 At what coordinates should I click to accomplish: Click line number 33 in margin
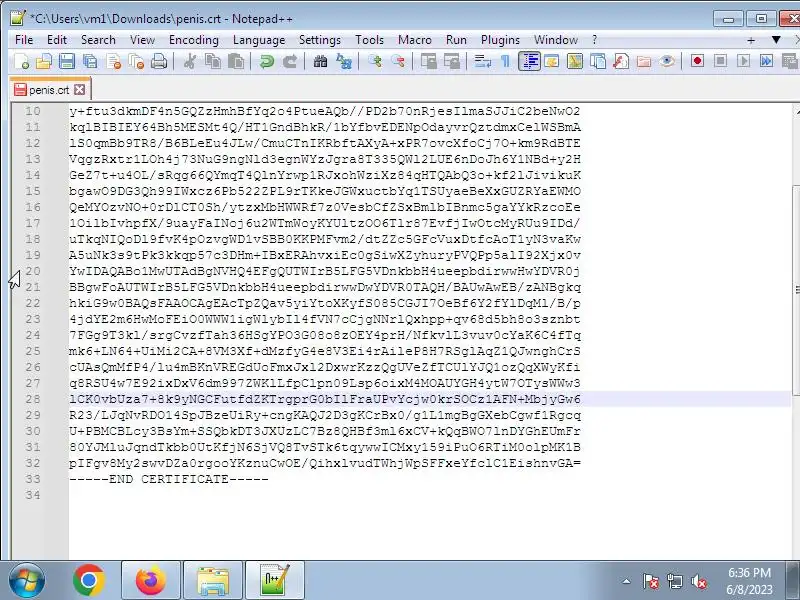[33, 479]
